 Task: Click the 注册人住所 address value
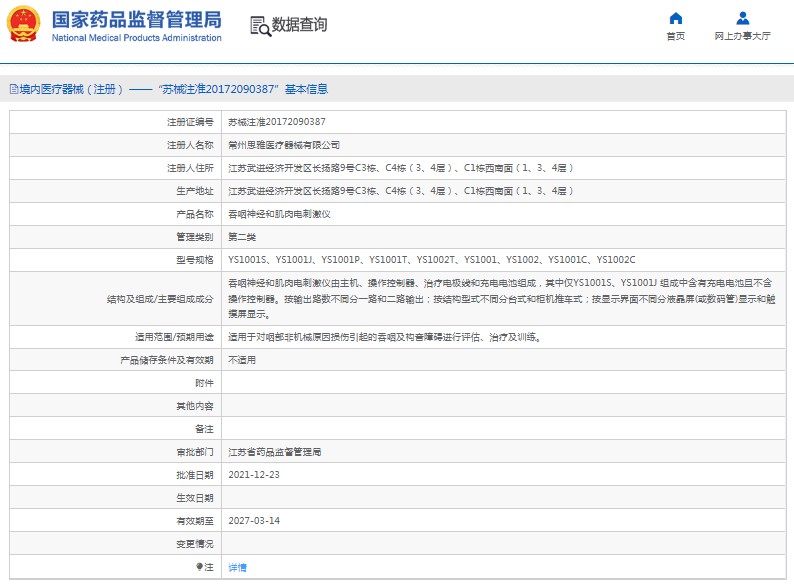click(400, 168)
